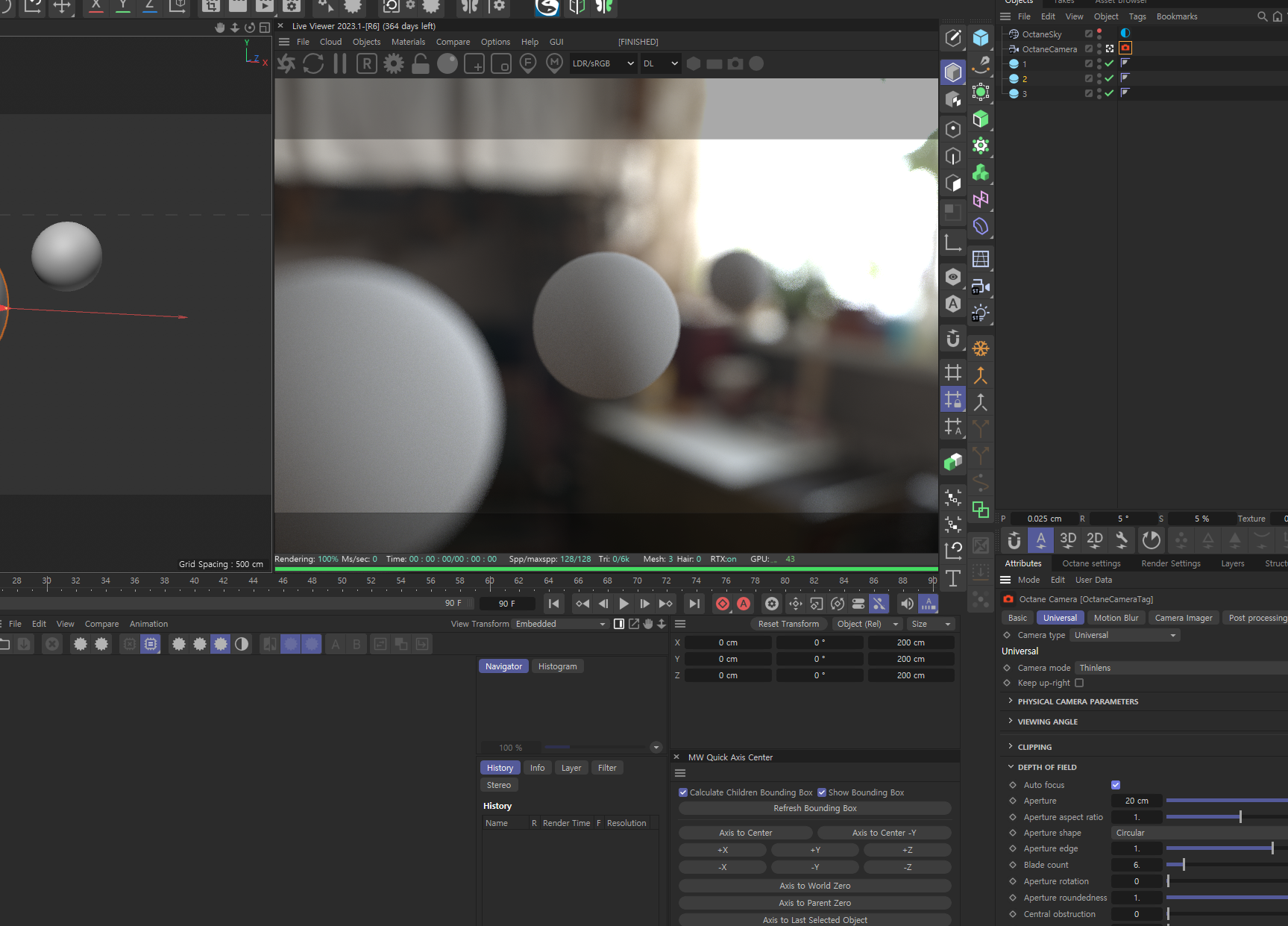Expand Physical Camera Parameters section
Screen dimensions: 1288x926
coord(1078,701)
